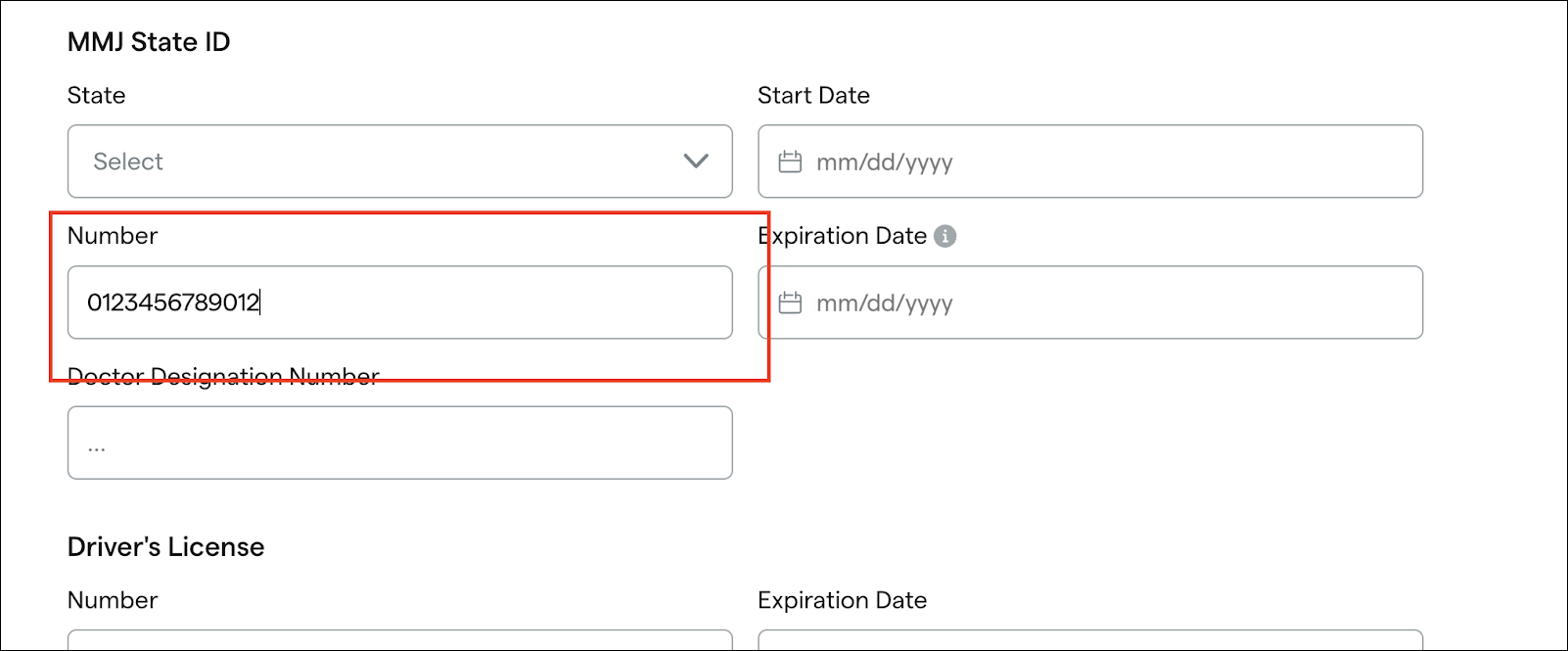Click 'Expiration Date' label under Driver's License
This screenshot has height=651, width=1568.
point(842,600)
